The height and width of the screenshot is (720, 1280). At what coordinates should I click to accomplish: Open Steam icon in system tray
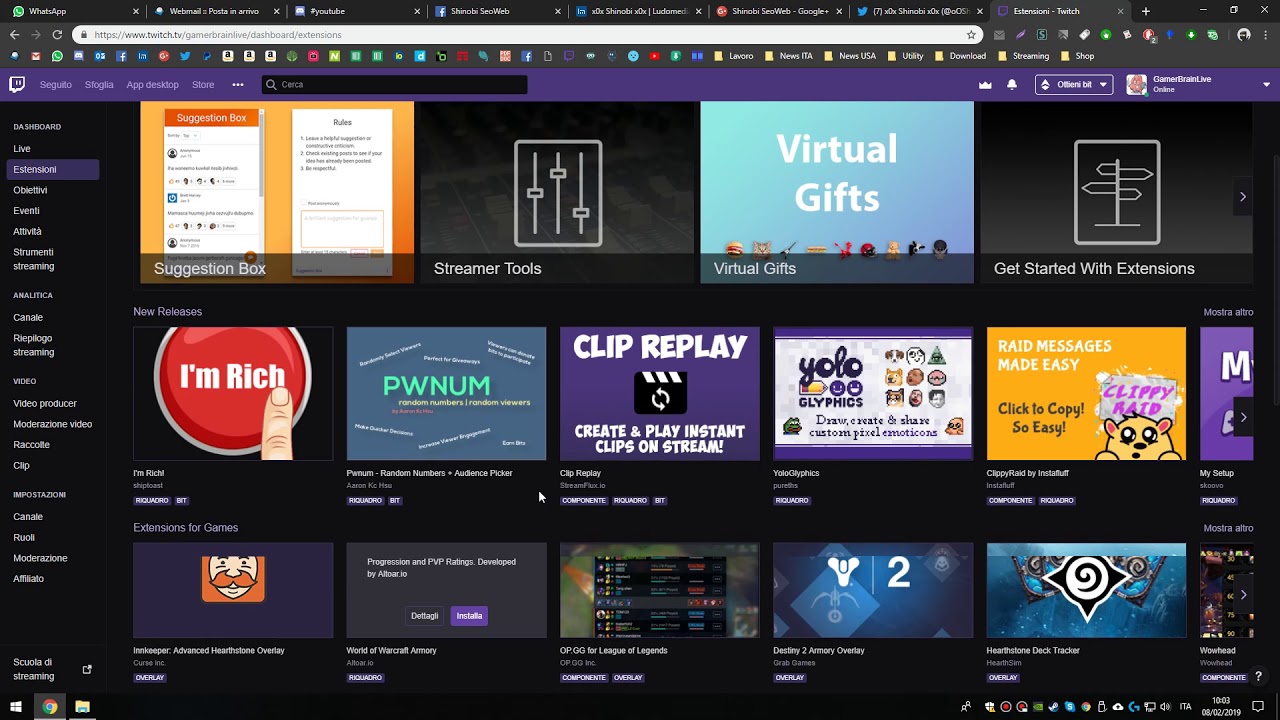coord(1053,707)
